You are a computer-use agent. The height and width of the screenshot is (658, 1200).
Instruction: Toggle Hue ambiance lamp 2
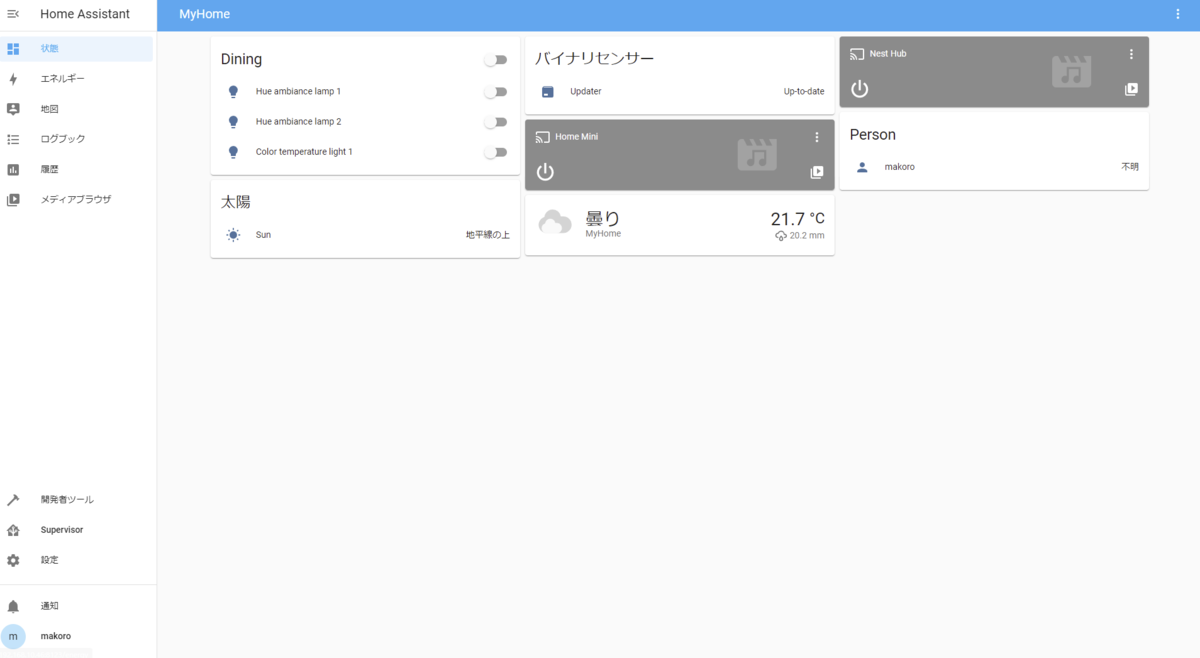point(496,122)
